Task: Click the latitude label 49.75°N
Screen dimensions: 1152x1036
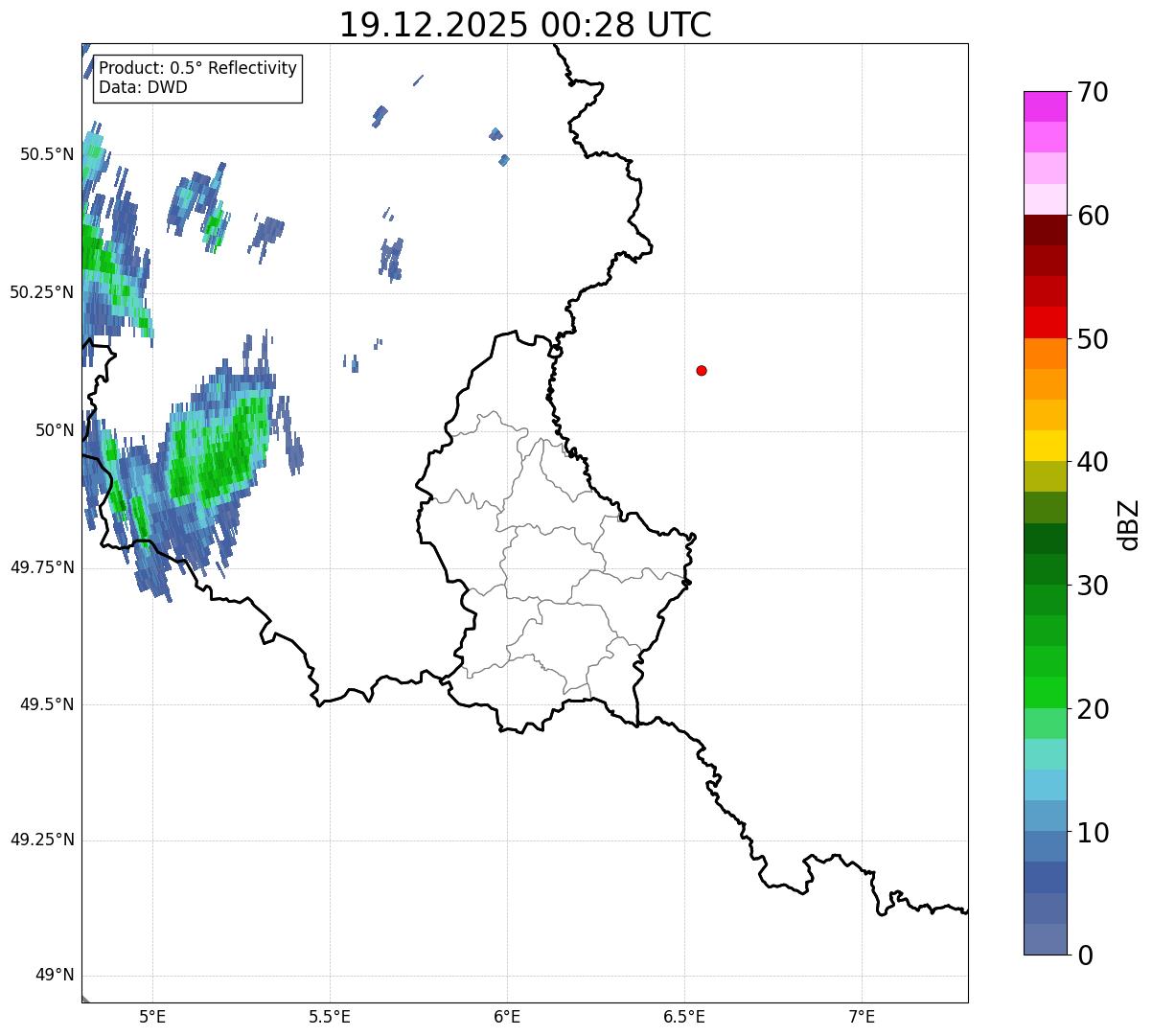Action: (42, 567)
